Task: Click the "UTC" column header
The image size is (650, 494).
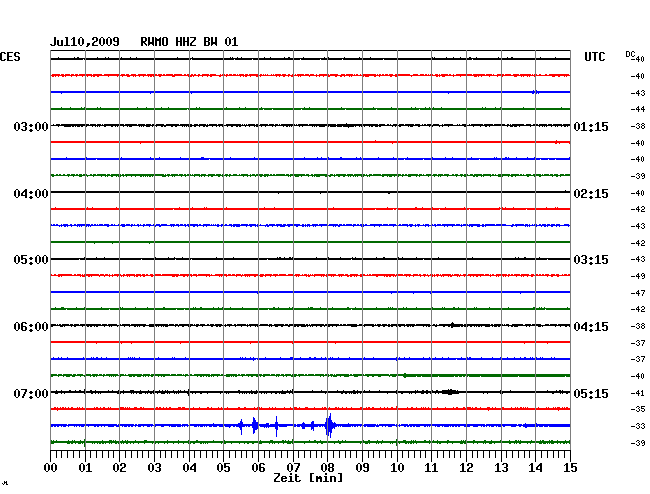Action: (594, 57)
